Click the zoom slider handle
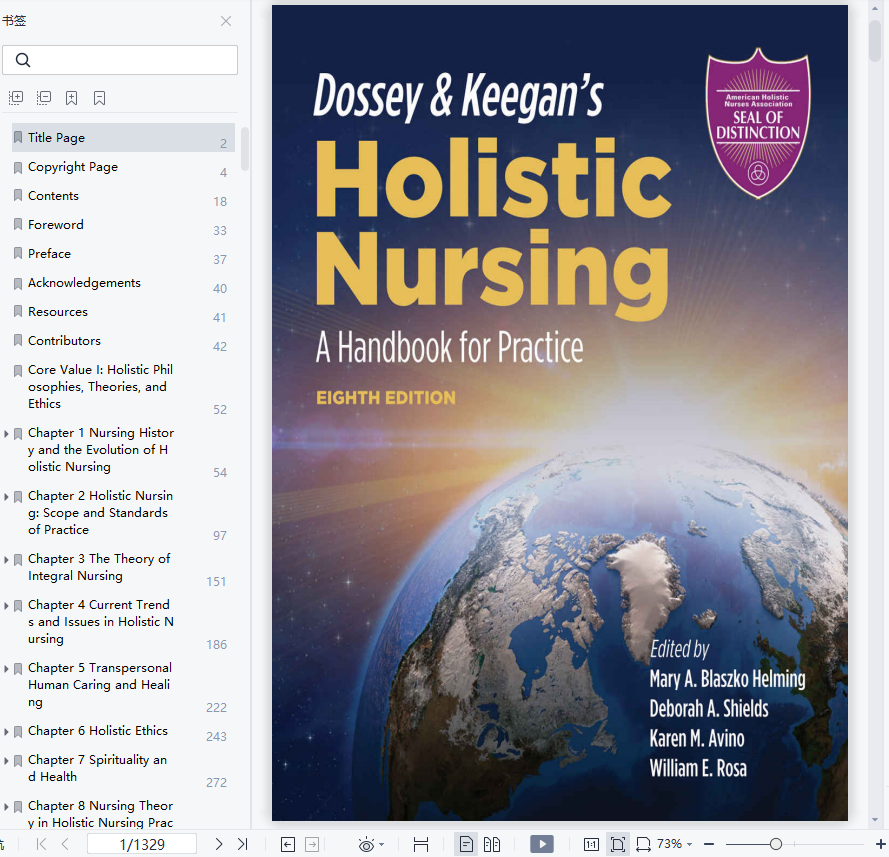The height and width of the screenshot is (857, 889). [x=776, y=845]
